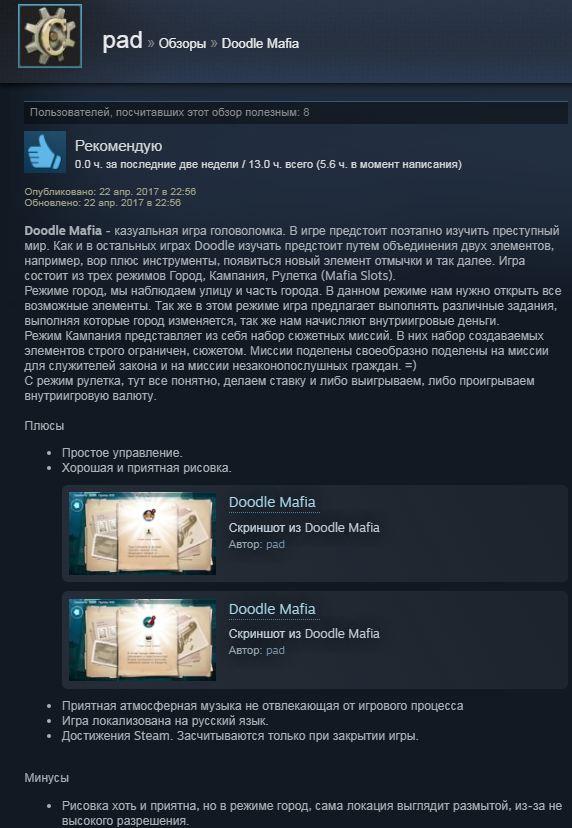Viewport: 572px width, 828px height.
Task: Go to the Обзоры breadcrumb
Action: click(182, 43)
